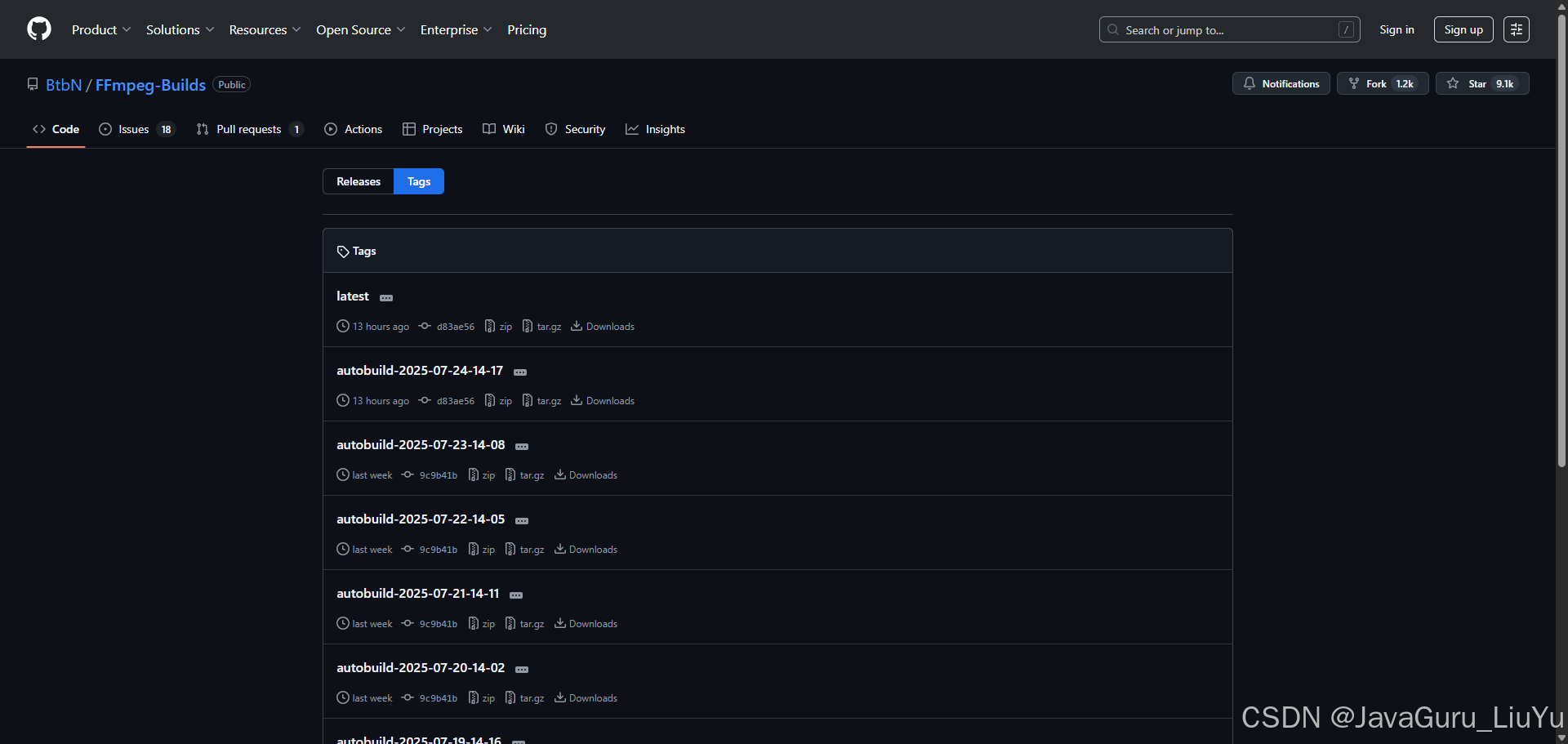Open tag autobuild-2025-07-21-14-11
Viewport: 1568px width, 744px height.
click(417, 594)
